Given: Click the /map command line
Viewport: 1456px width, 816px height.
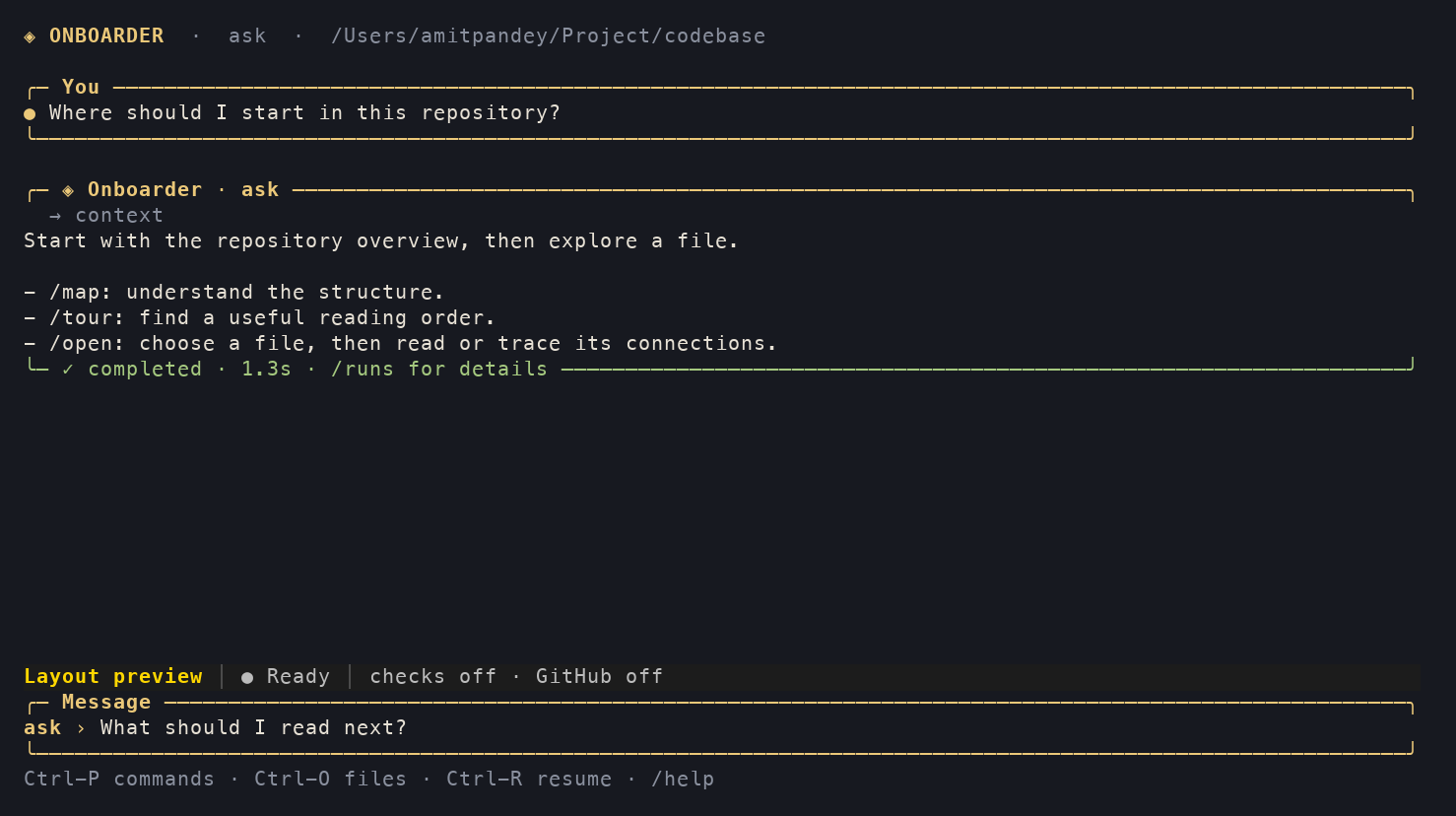Looking at the screenshot, I should [233, 292].
